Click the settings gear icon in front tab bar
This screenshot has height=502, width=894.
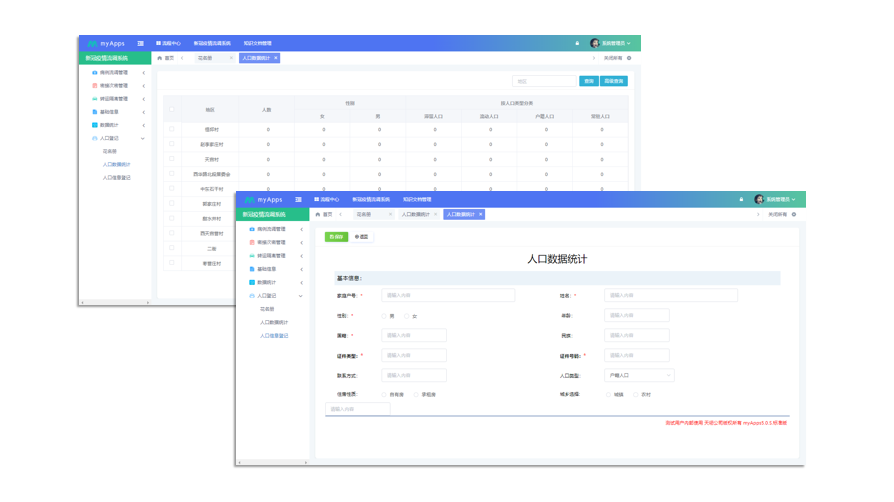[x=794, y=214]
